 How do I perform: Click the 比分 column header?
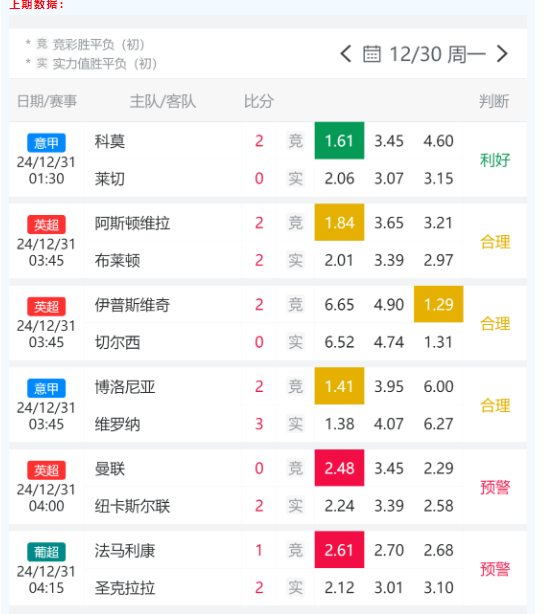click(x=259, y=101)
